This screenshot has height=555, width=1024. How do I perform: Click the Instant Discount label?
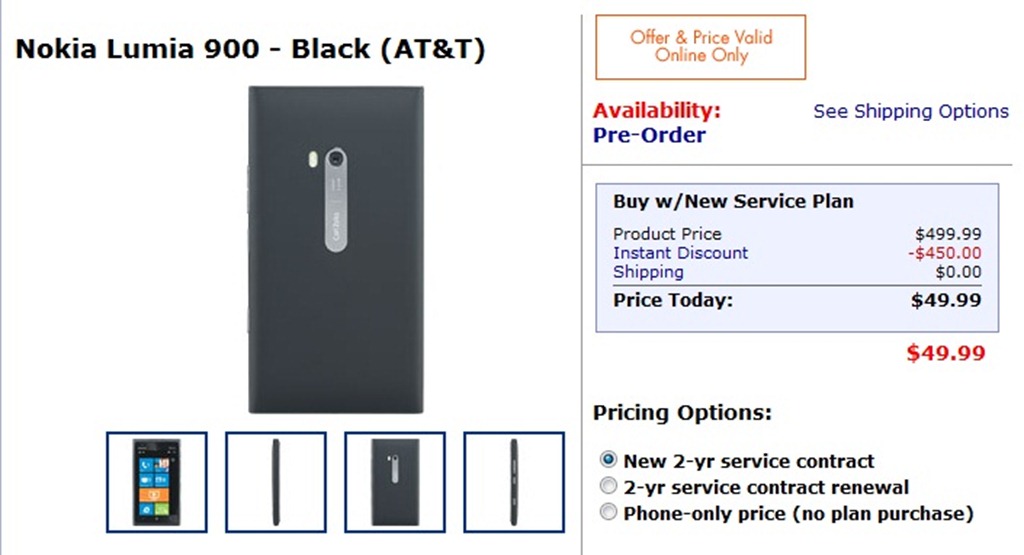point(680,253)
